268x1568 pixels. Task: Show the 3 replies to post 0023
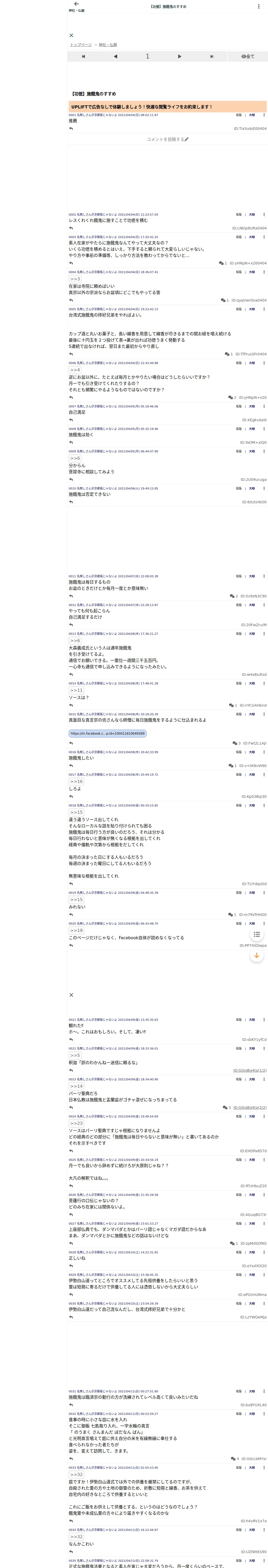pyautogui.click(x=227, y=1108)
